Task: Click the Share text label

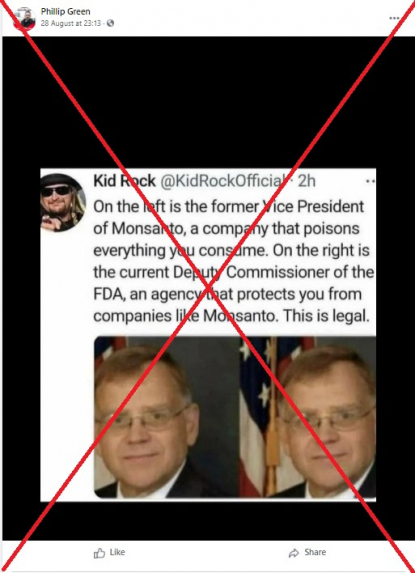Action: 315,552
